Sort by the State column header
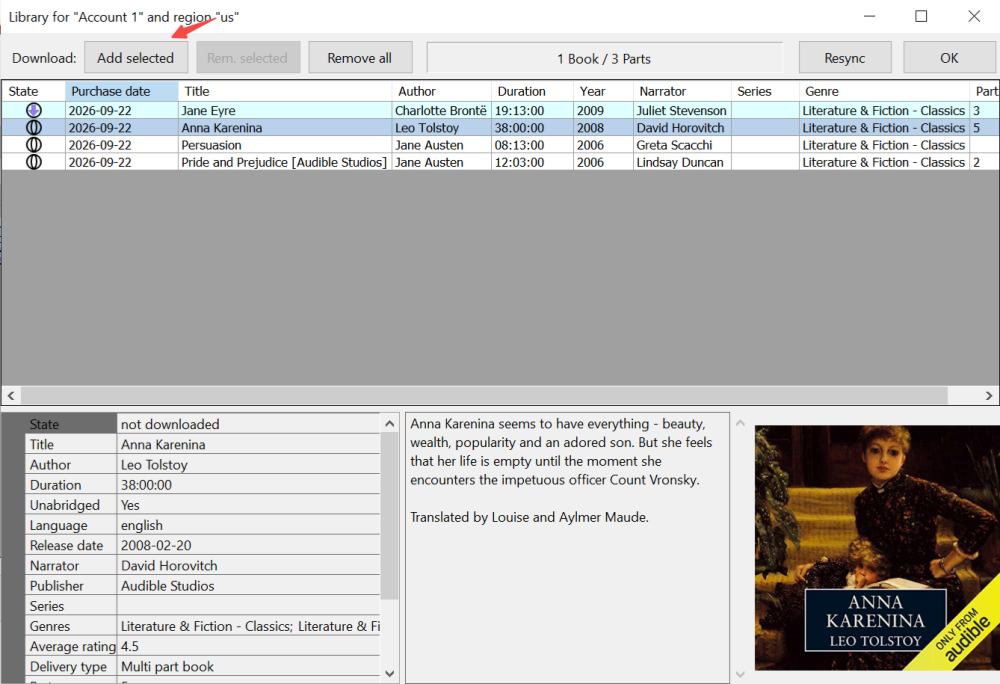The height and width of the screenshot is (684, 1000). pyautogui.click(x=33, y=91)
